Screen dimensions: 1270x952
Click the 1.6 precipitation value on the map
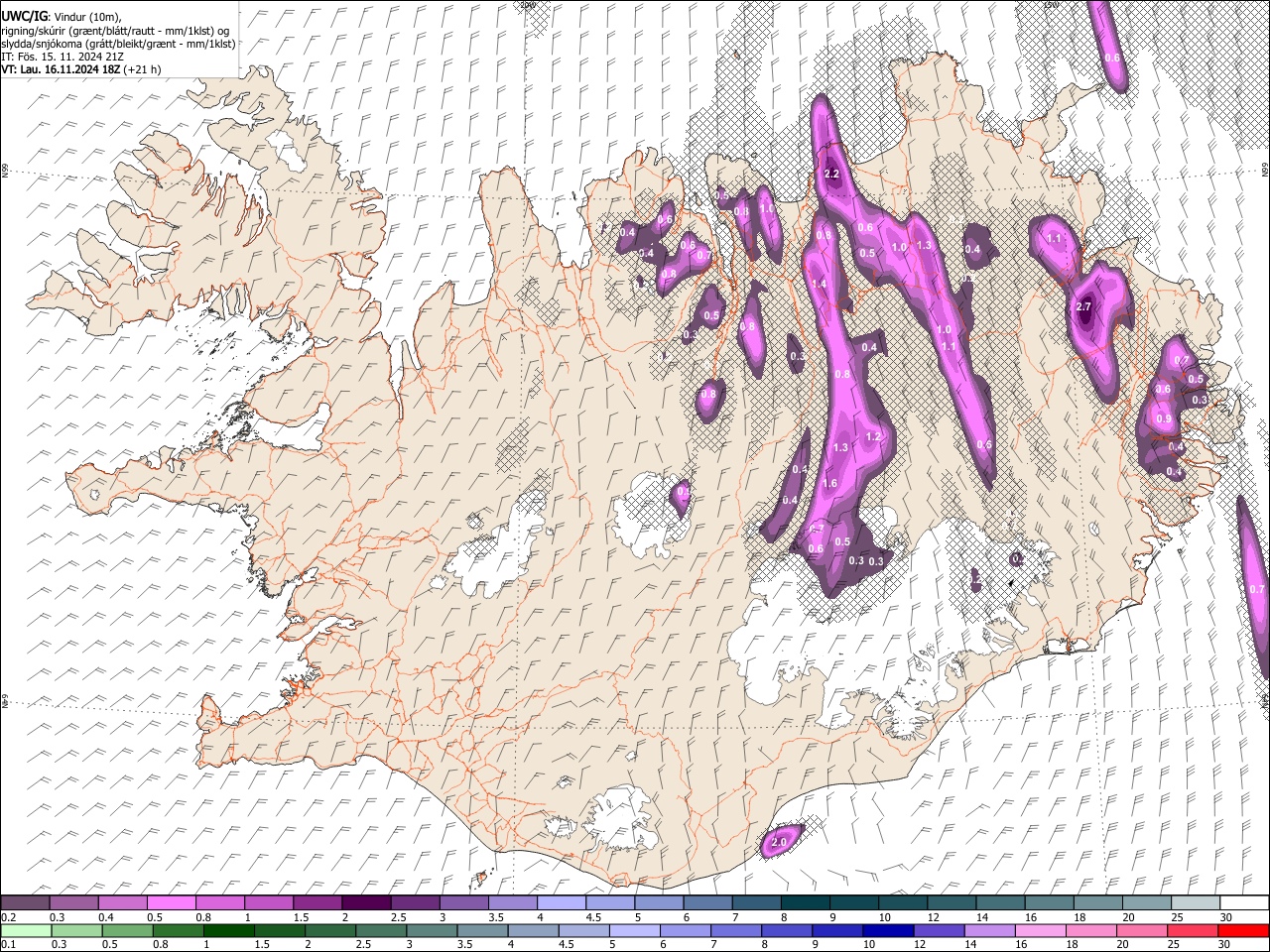(829, 484)
